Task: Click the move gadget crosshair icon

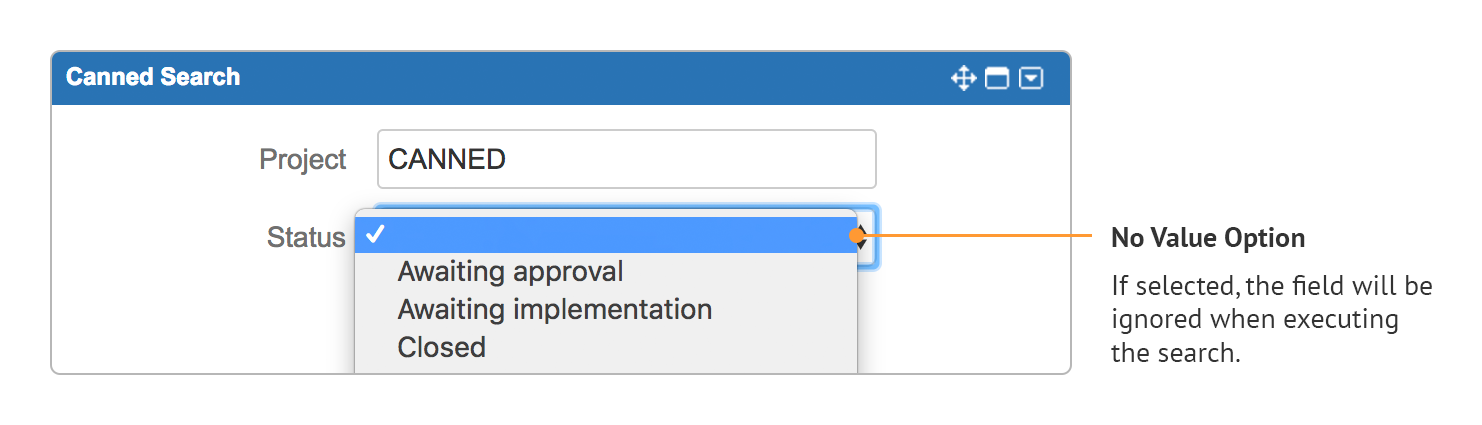Action: (963, 78)
